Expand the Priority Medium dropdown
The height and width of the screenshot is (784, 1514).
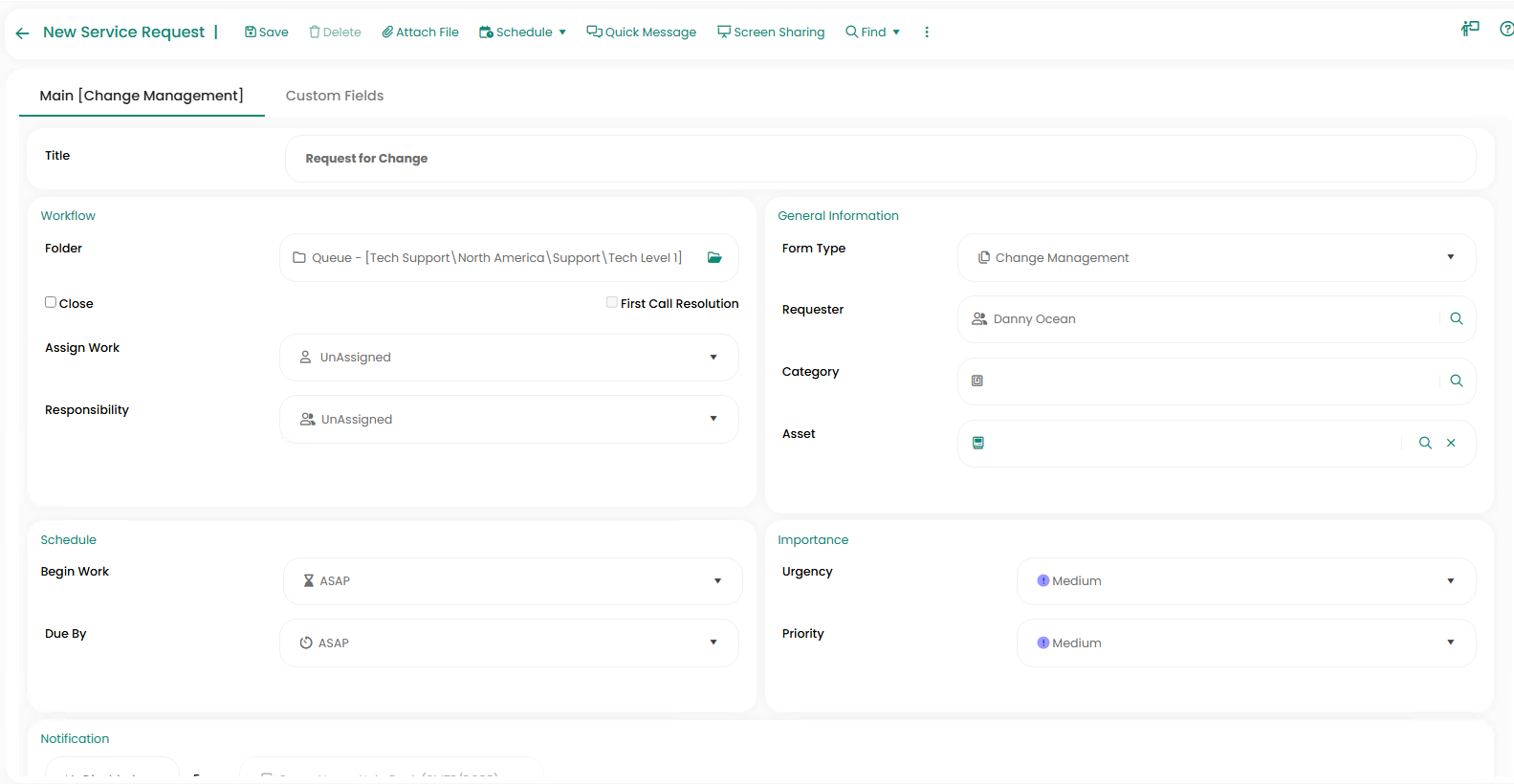point(1246,643)
